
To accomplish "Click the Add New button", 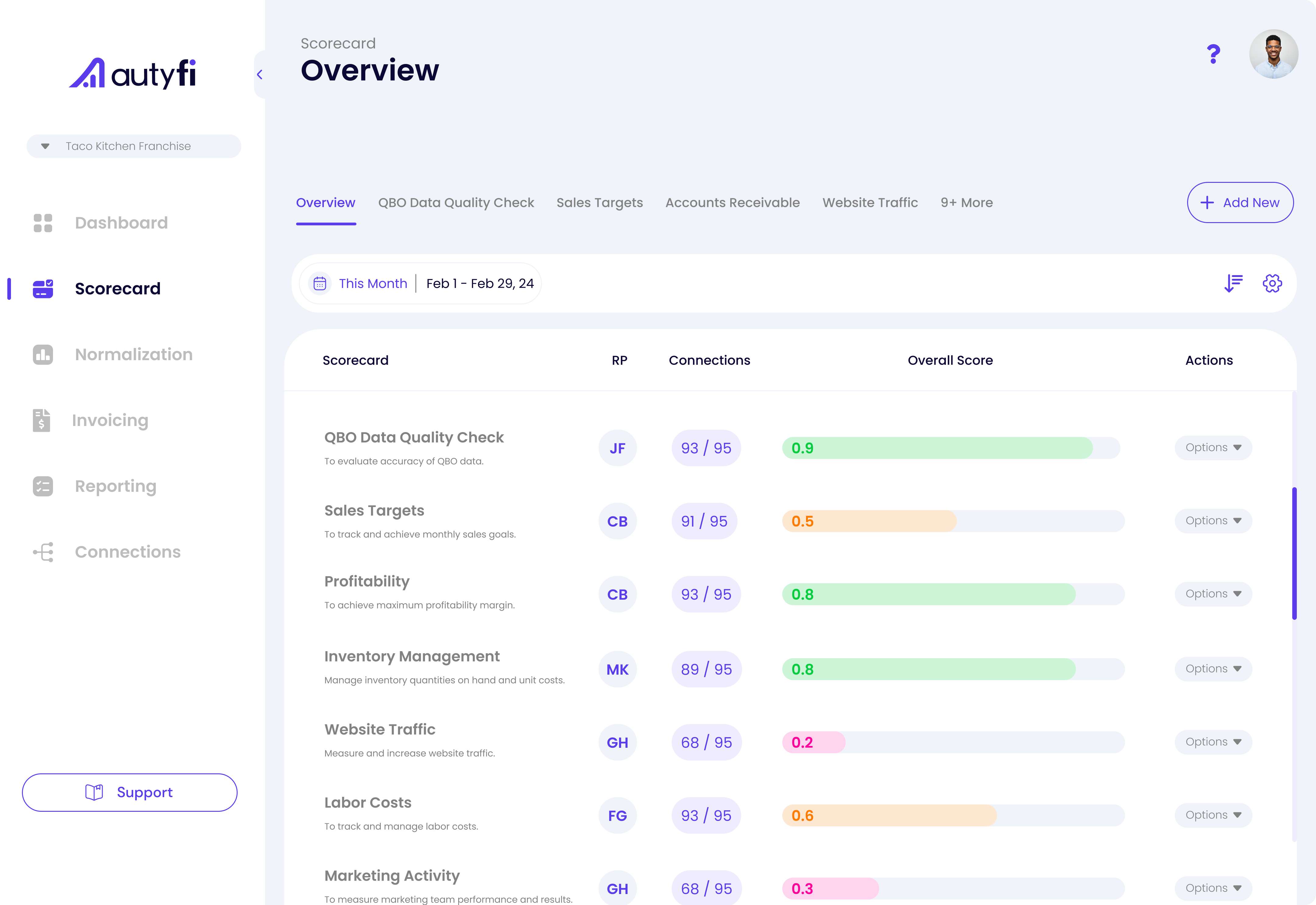I will click(x=1240, y=202).
